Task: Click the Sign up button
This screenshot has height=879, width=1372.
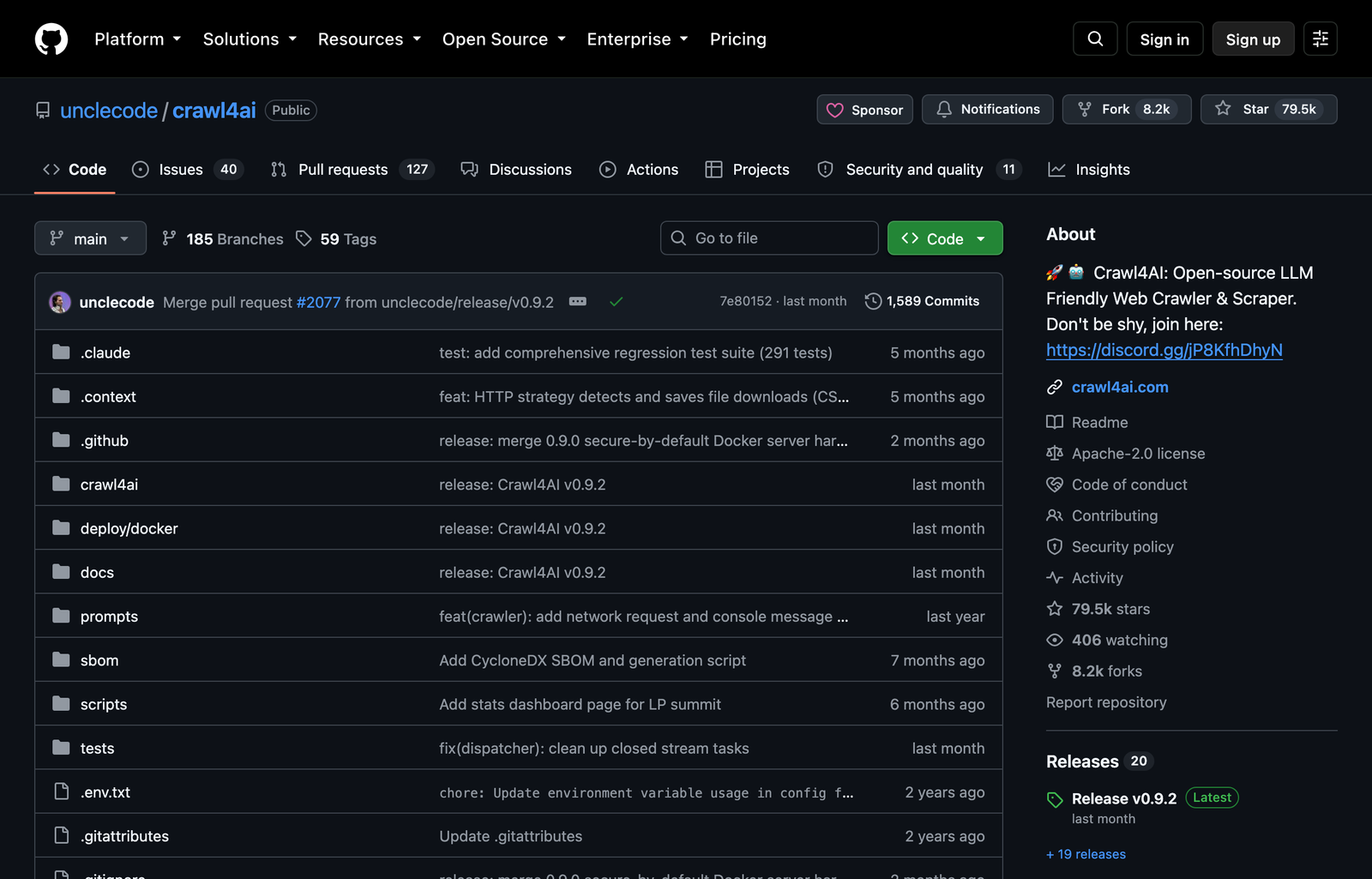Action: click(x=1253, y=39)
